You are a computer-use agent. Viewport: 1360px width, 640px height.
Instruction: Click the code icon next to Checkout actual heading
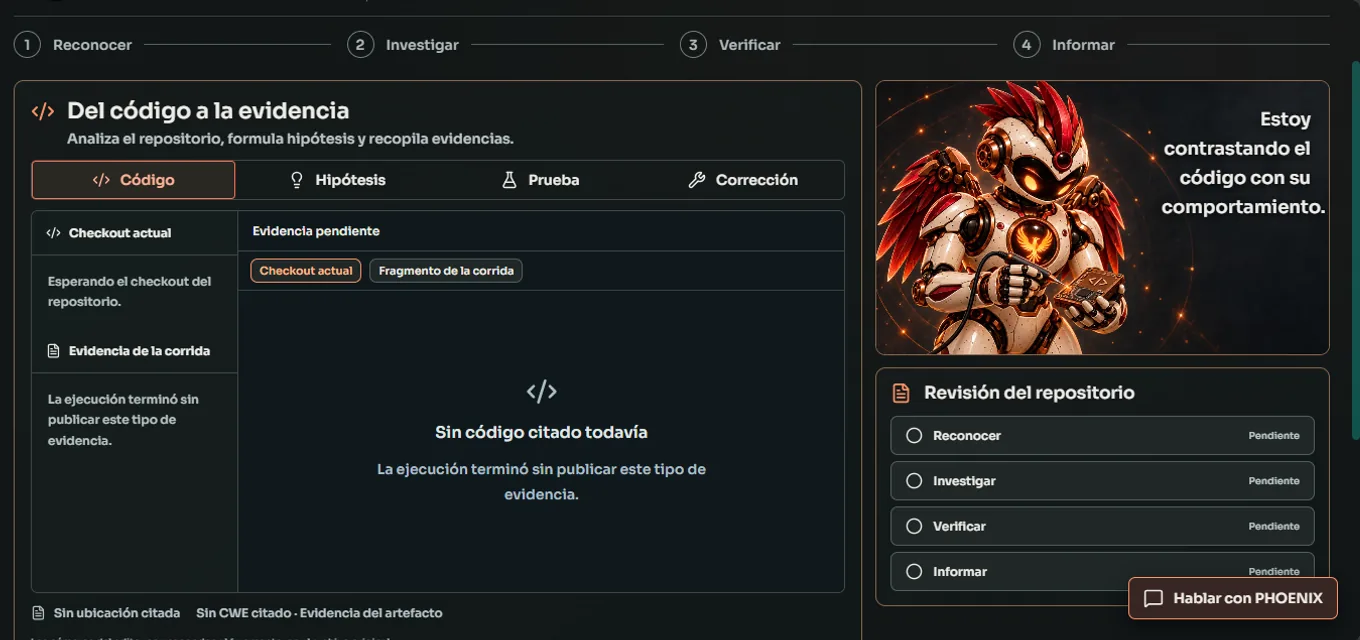click(x=54, y=233)
